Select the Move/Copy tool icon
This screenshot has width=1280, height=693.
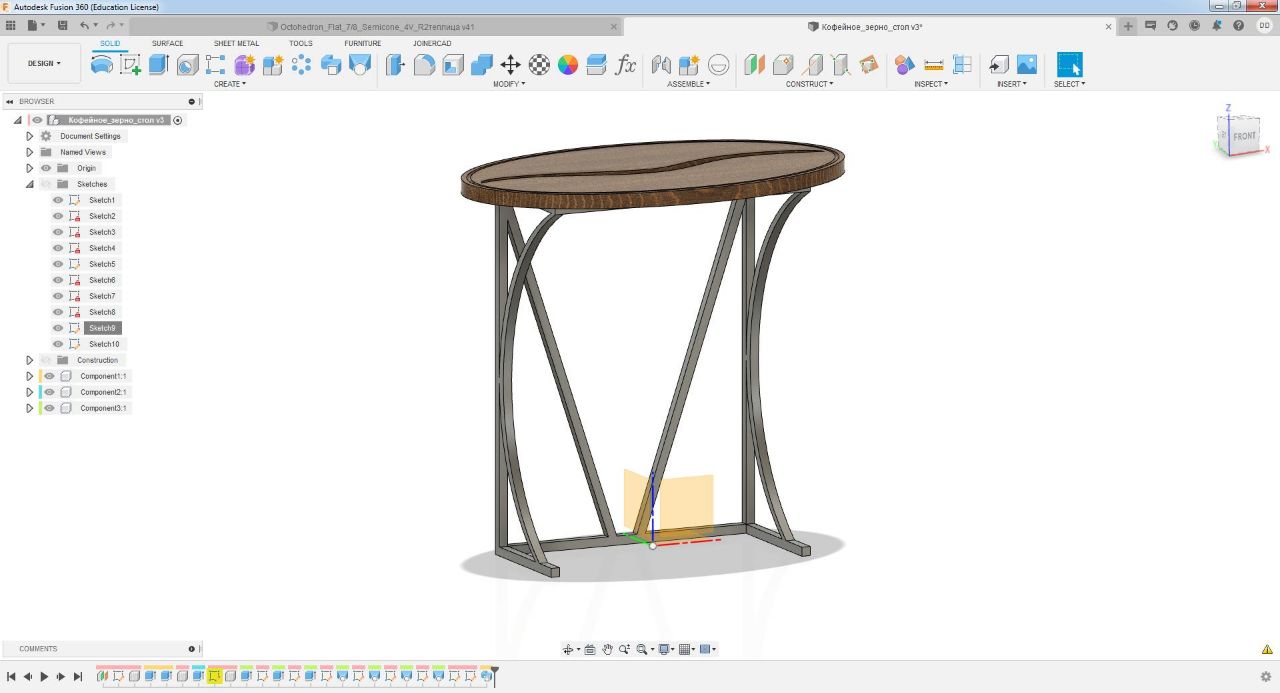click(510, 65)
